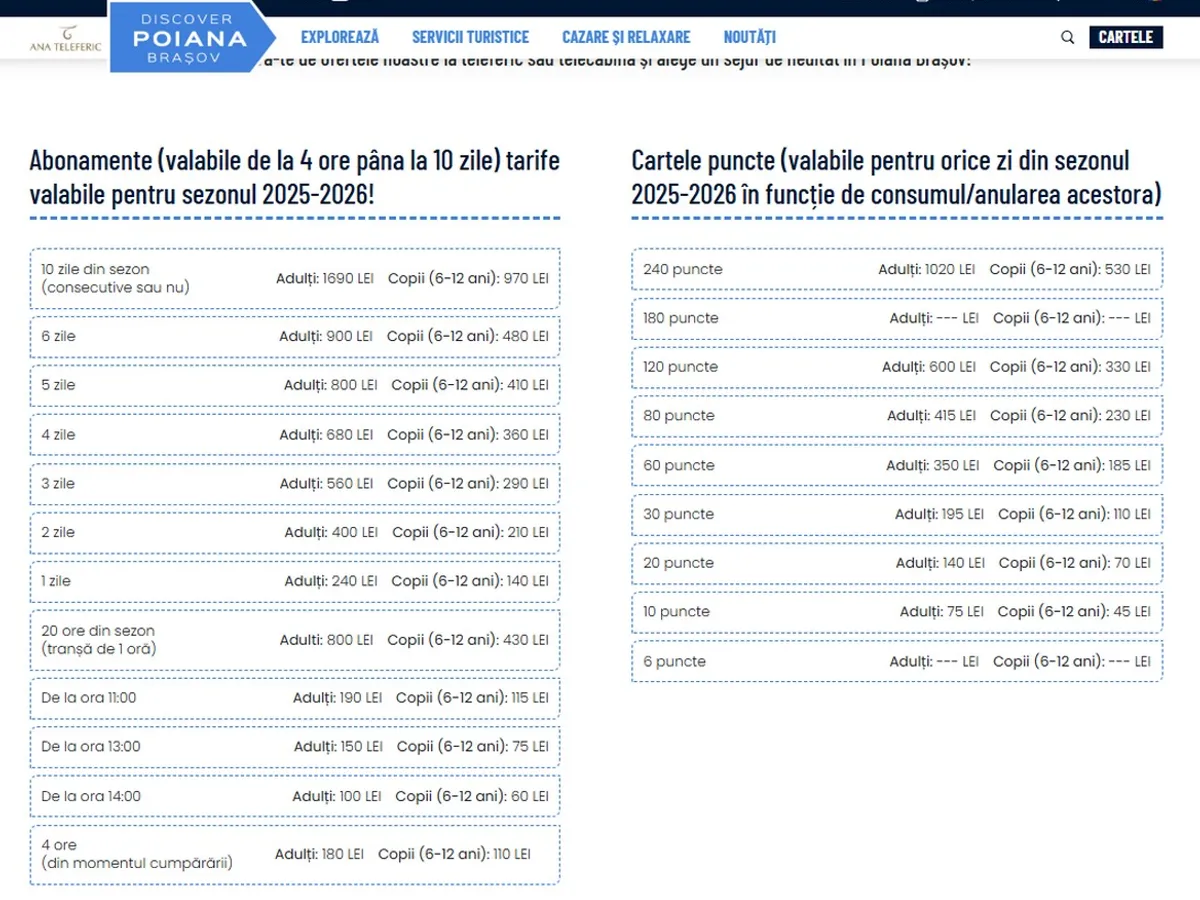Viewport: 1200px width, 900px height.
Task: Go to the Noutăți section
Action: coord(749,37)
